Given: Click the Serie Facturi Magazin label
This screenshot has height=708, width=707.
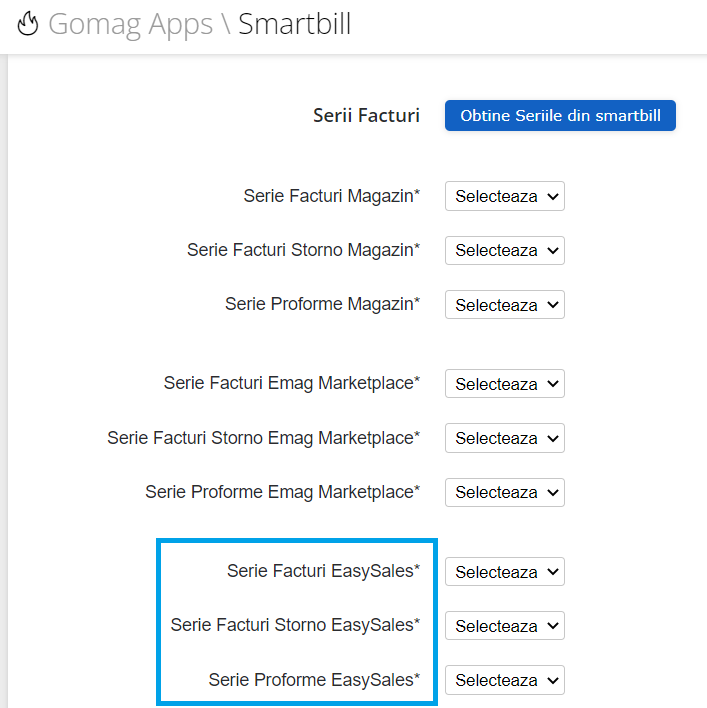Looking at the screenshot, I should point(332,196).
